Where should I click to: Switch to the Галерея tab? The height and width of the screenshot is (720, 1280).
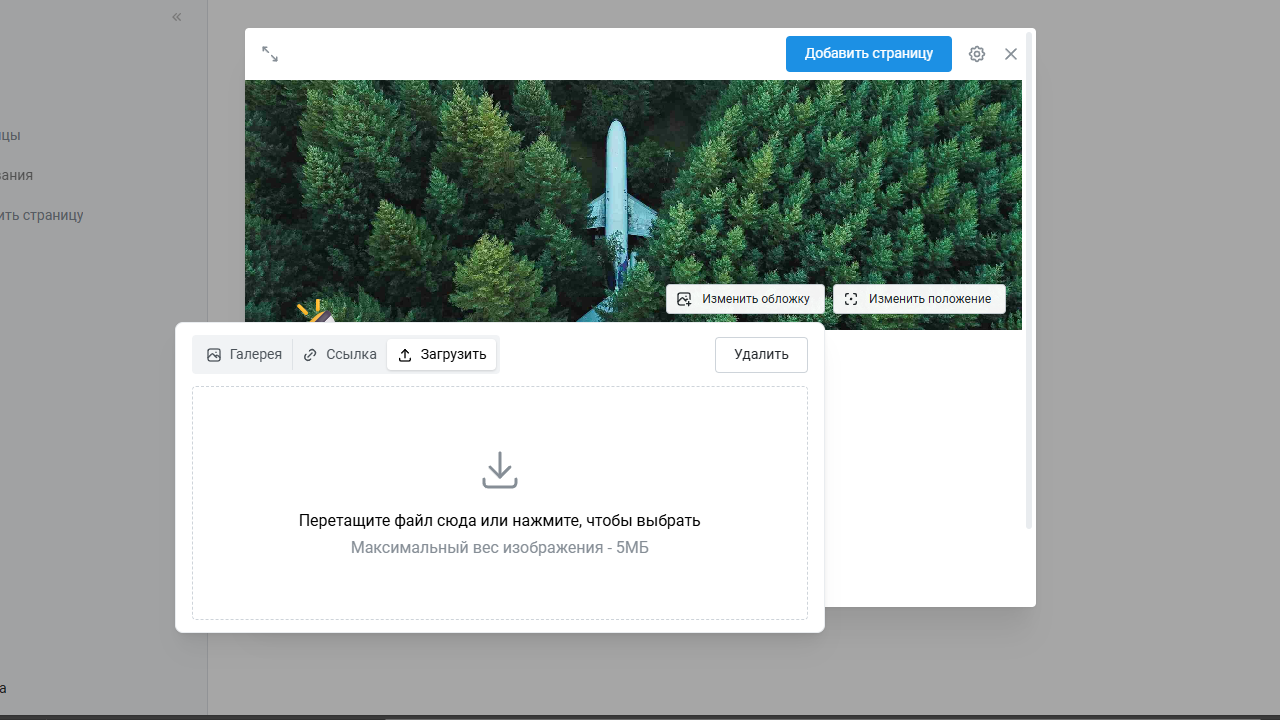(244, 355)
